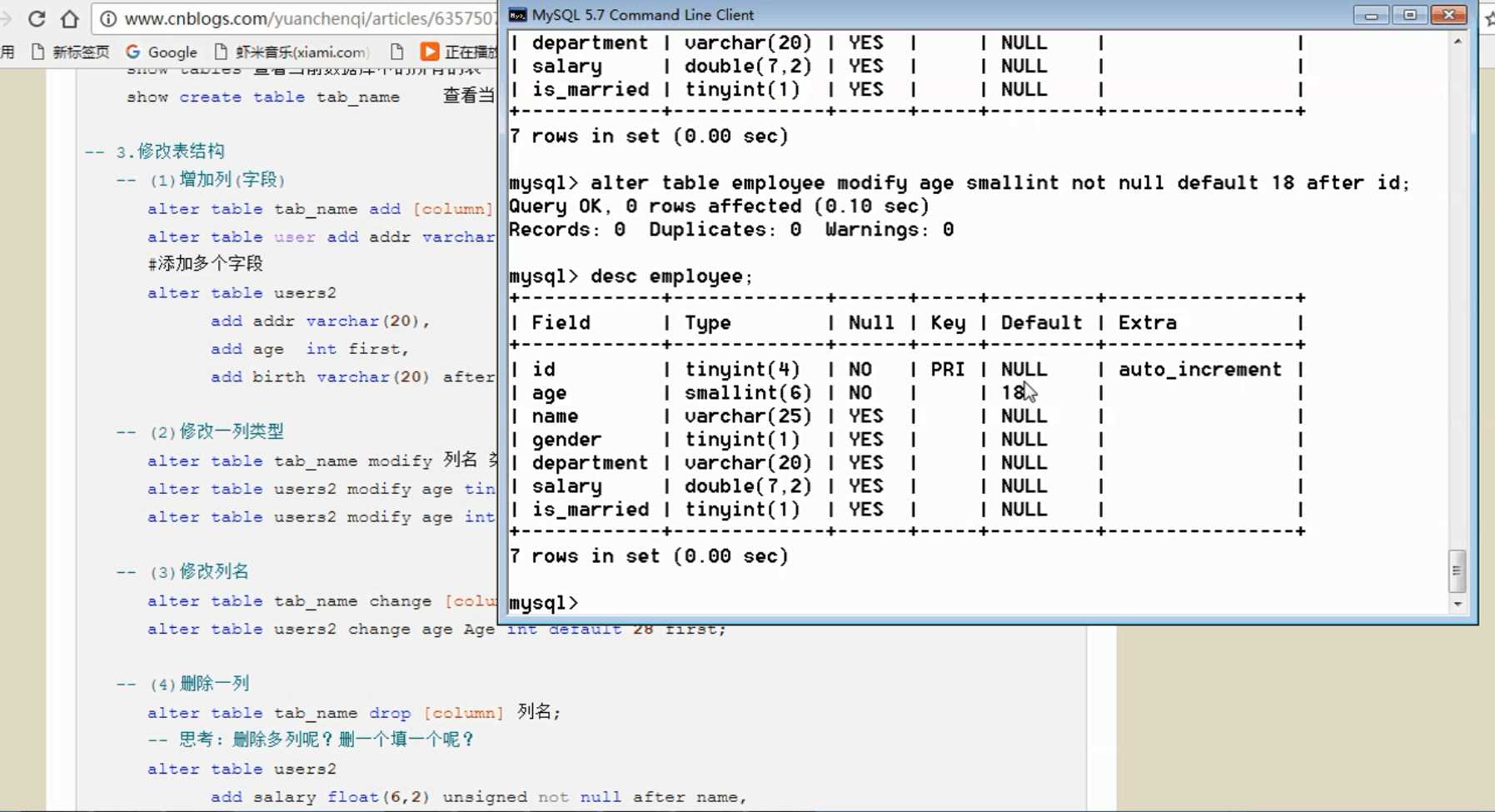Go to the browser home page icon
Image resolution: width=1495 pixels, height=812 pixels.
70,18
